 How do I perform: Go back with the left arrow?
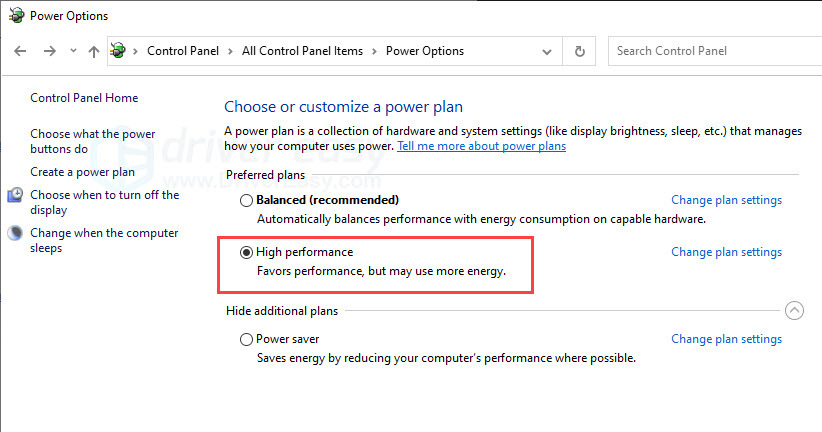pos(20,51)
